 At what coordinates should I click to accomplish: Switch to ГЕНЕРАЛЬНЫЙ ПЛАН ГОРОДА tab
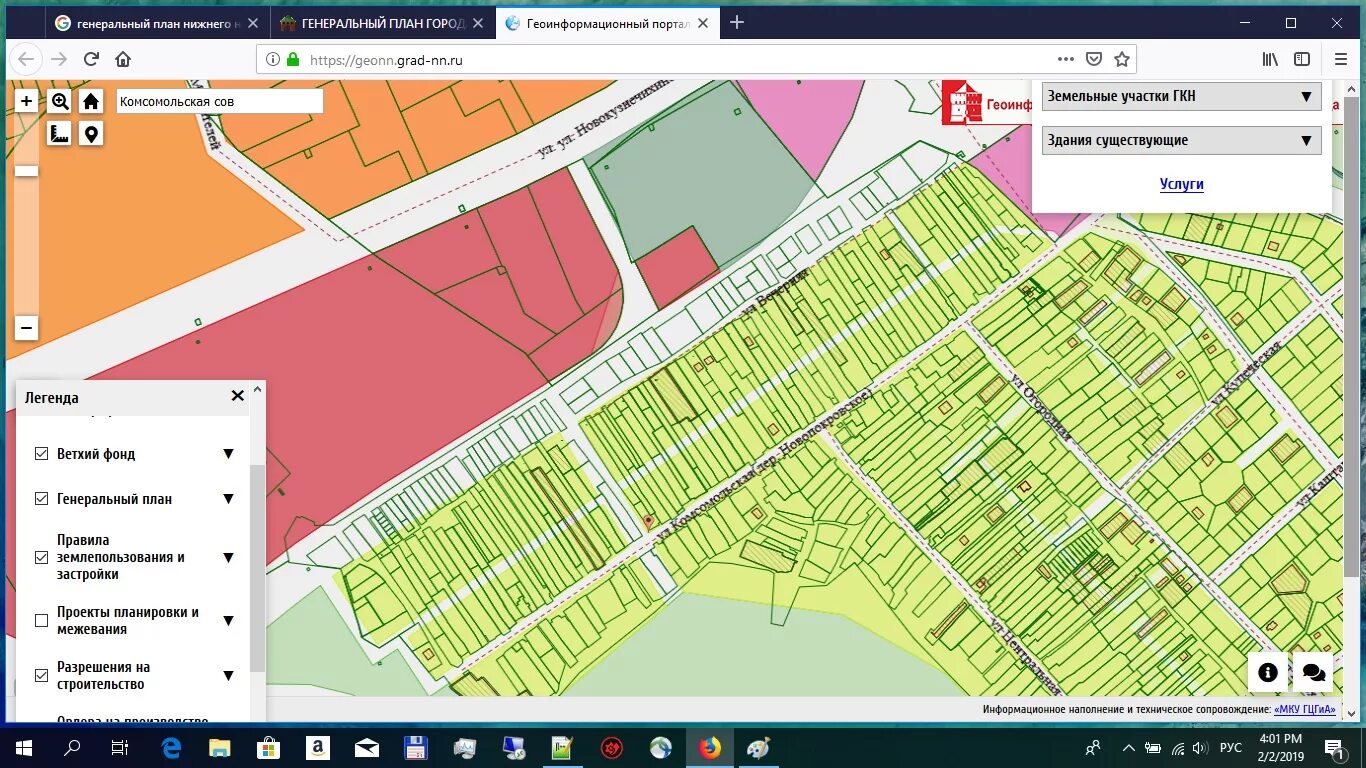383,23
